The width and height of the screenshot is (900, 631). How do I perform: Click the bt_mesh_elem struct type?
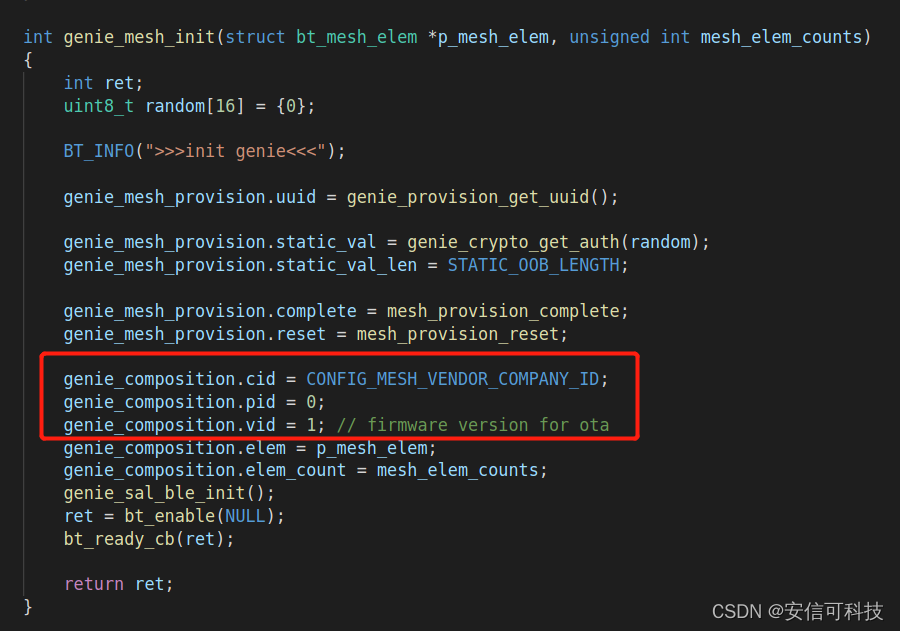point(356,37)
